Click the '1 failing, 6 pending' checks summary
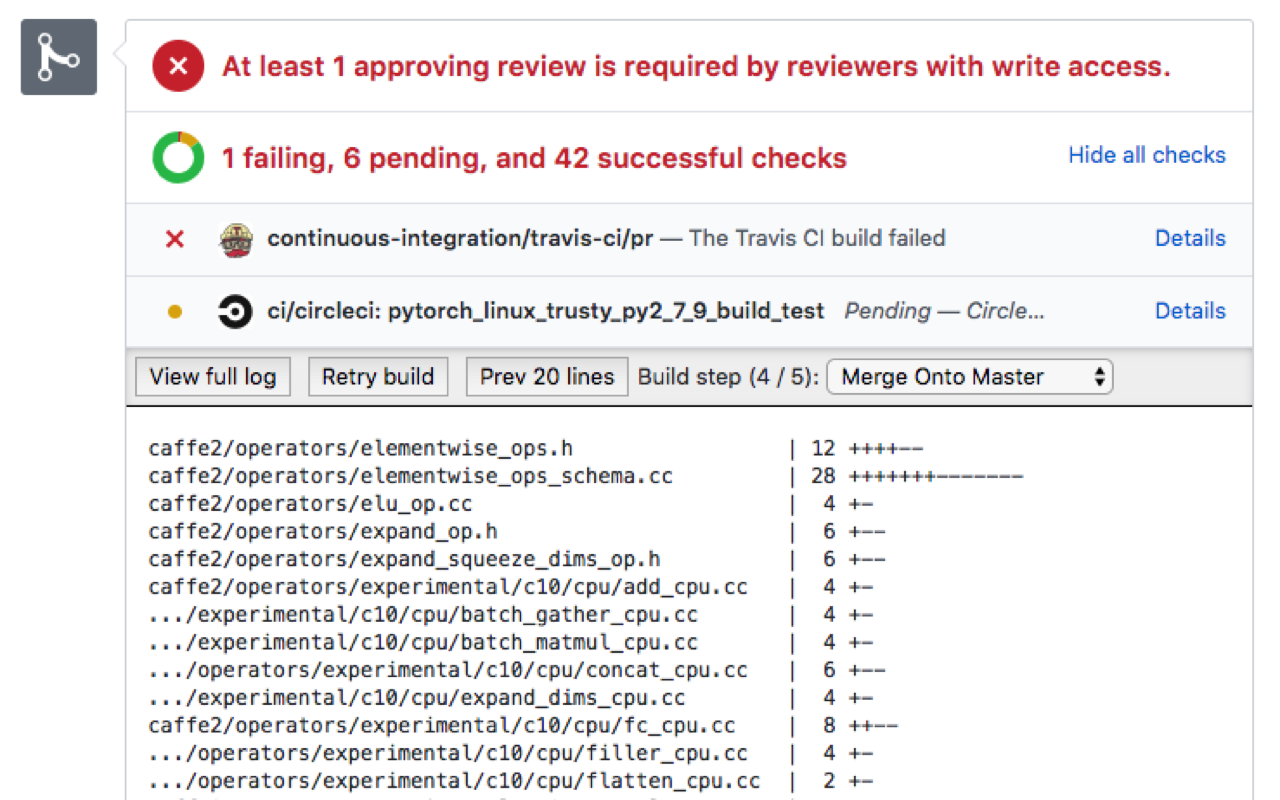 [534, 158]
